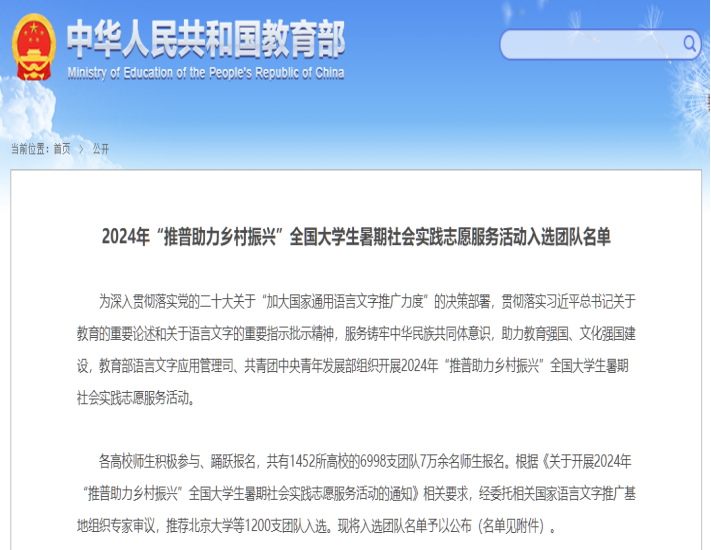The image size is (711, 550).
Task: Click the paragraph starting 各高校师生积极参与
Action: [x=355, y=493]
